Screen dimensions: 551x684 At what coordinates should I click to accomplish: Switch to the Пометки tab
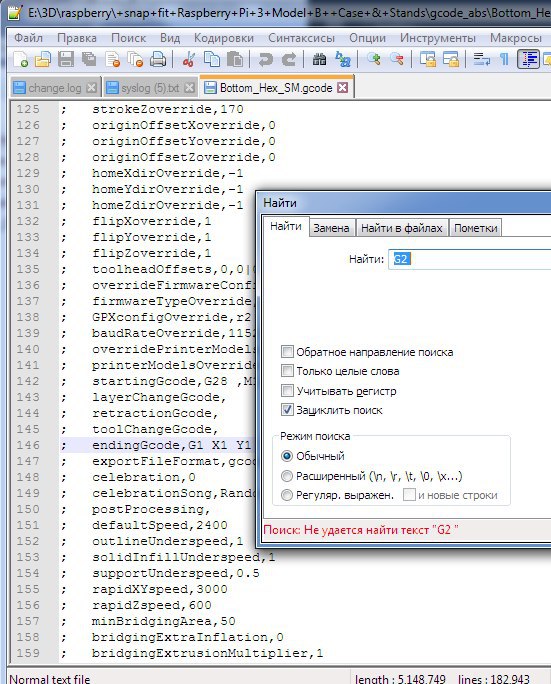(476, 228)
